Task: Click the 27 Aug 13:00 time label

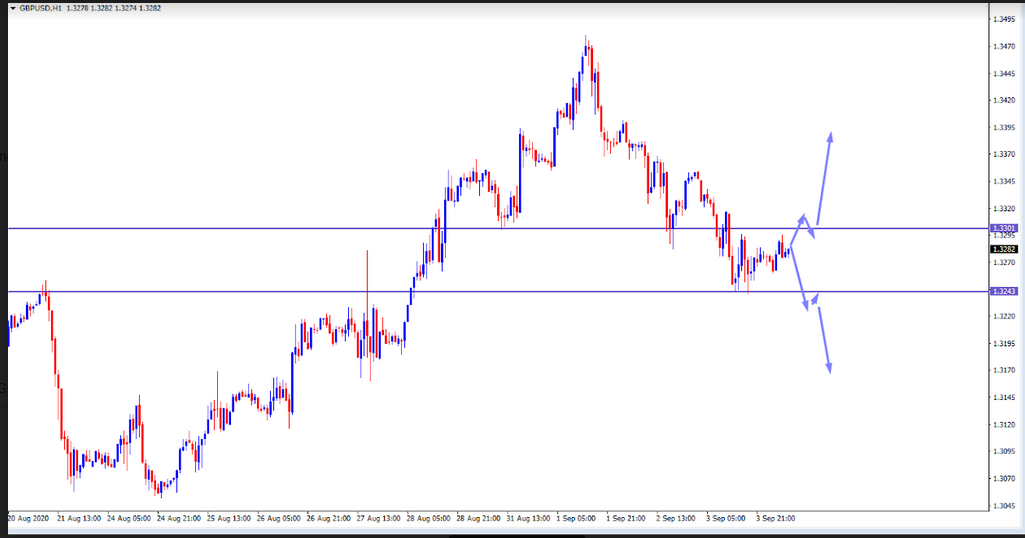Action: pyautogui.click(x=378, y=518)
